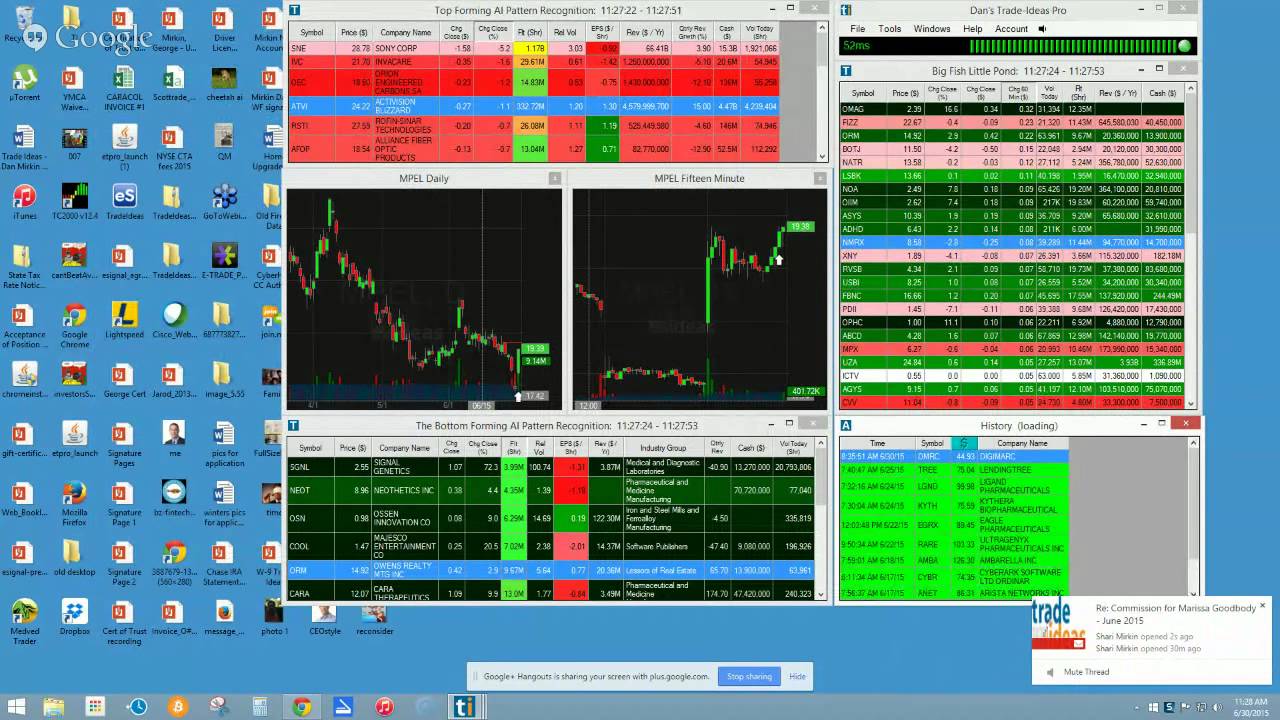
Task: Open the Calculator from the taskbar
Action: click(x=260, y=706)
